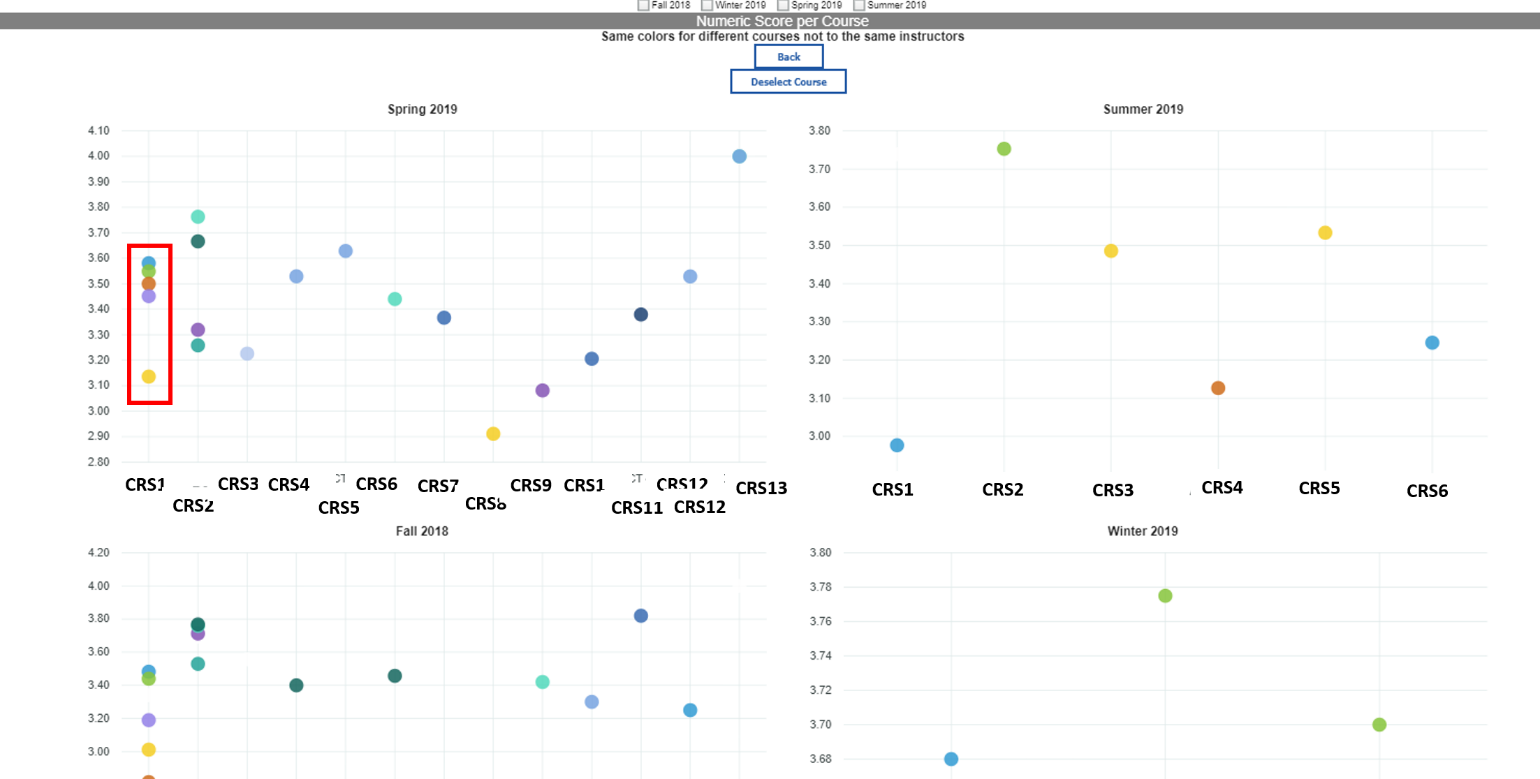Image resolution: width=1540 pixels, height=779 pixels.
Task: Select blue CRS7 point in Spring 2019
Action: pos(444,318)
